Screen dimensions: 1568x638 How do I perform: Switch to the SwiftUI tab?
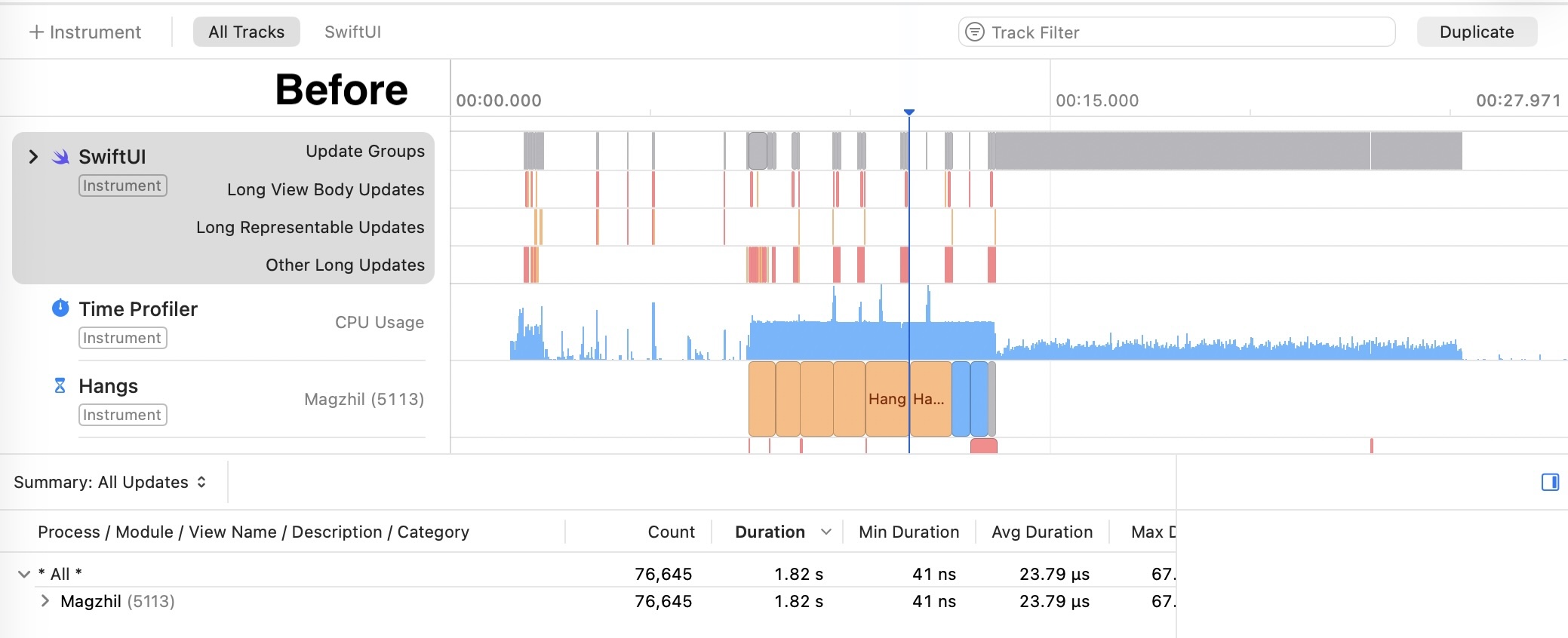point(352,32)
